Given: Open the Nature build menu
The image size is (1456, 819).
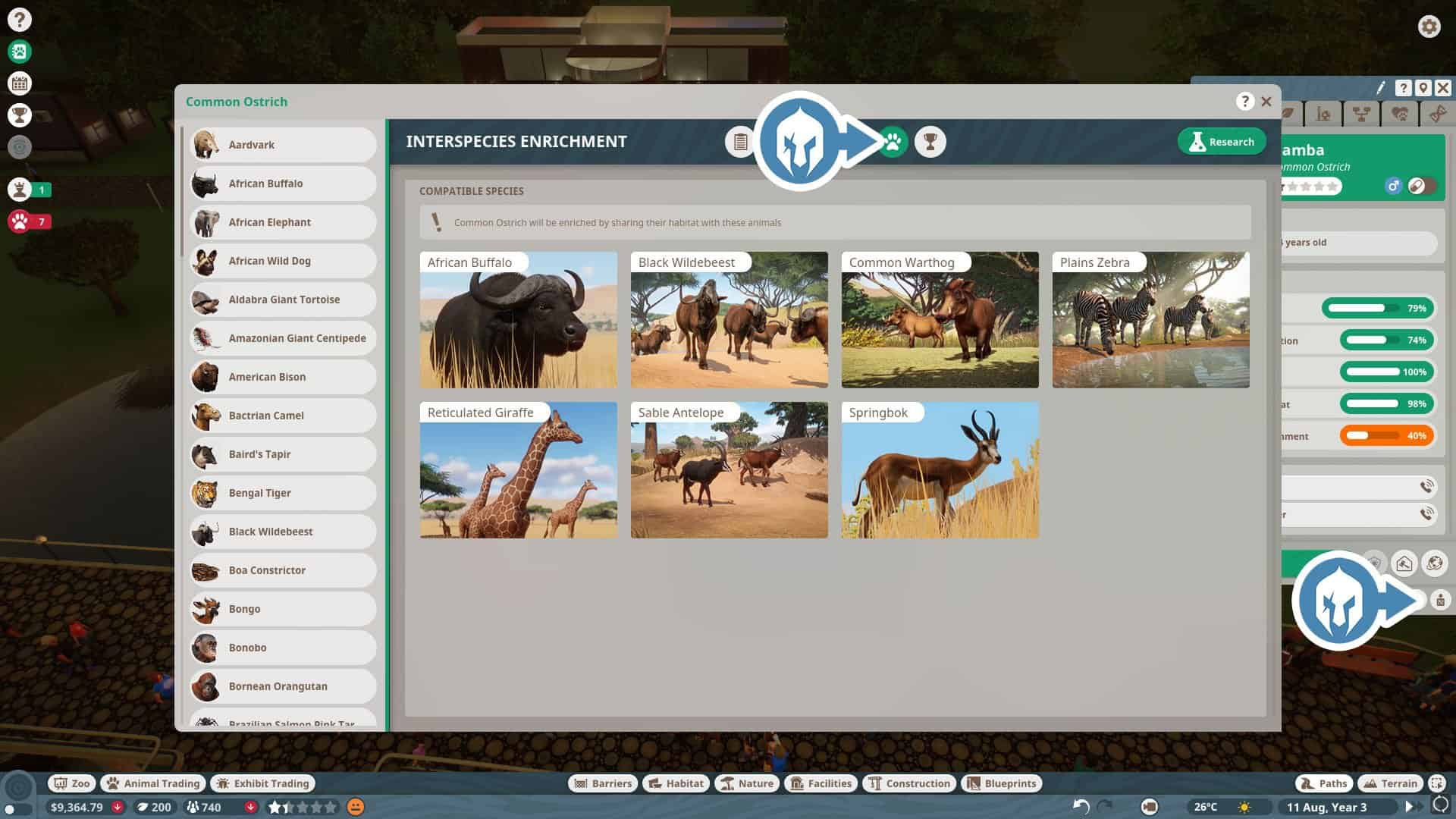Looking at the screenshot, I should [746, 783].
